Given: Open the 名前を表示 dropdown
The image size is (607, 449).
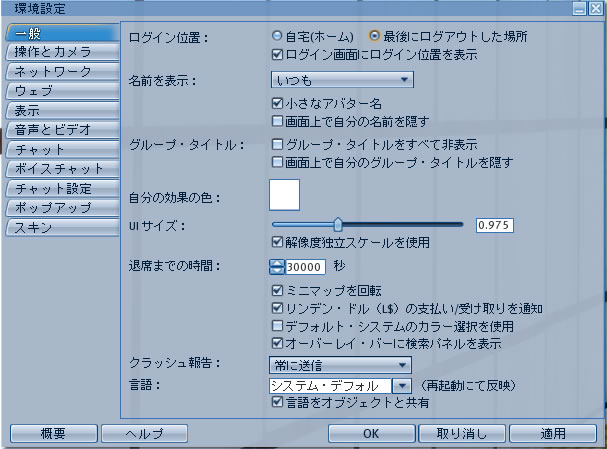Looking at the screenshot, I should (x=342, y=80).
